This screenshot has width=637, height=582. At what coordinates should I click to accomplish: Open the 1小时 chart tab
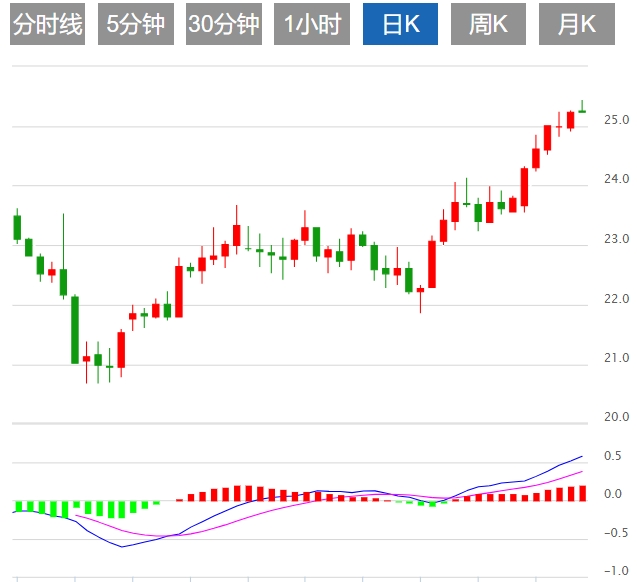tap(312, 24)
